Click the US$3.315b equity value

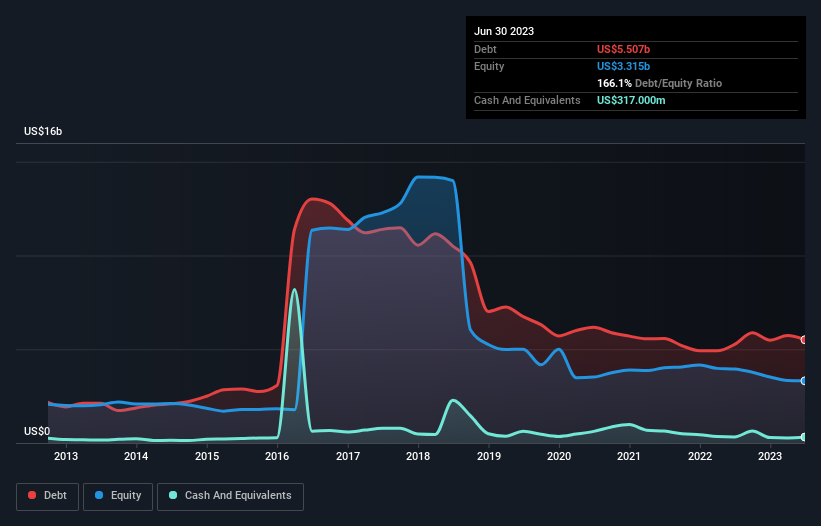(623, 66)
